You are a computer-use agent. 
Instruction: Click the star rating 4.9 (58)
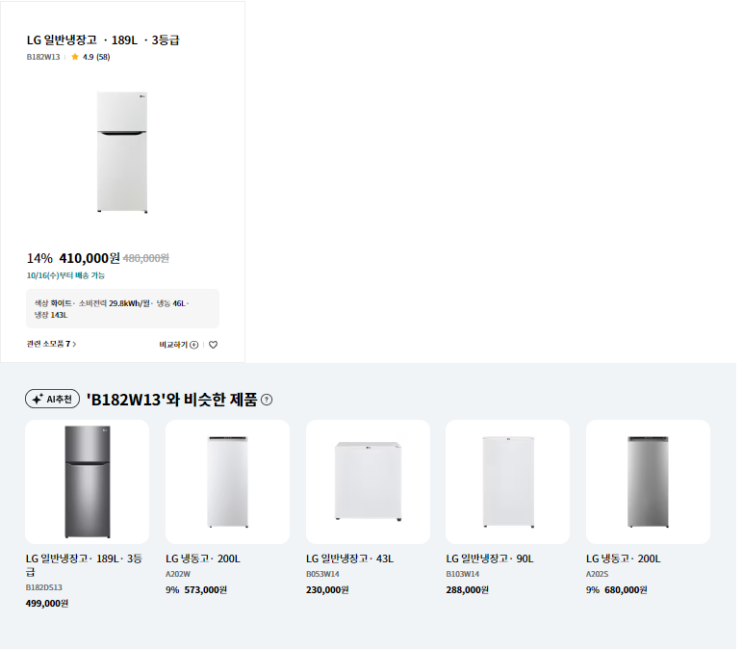(91, 57)
